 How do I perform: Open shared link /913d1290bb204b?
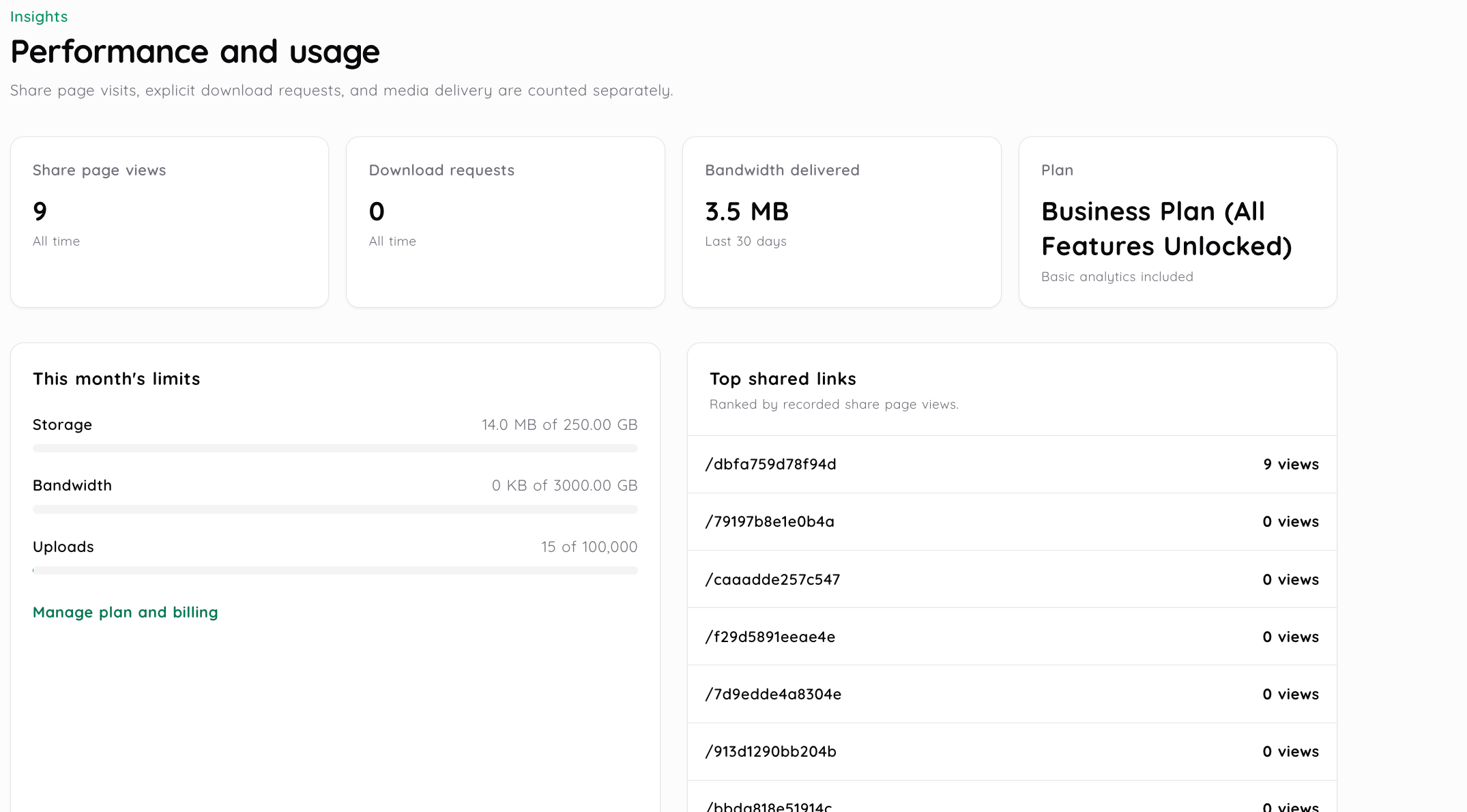pos(770,751)
